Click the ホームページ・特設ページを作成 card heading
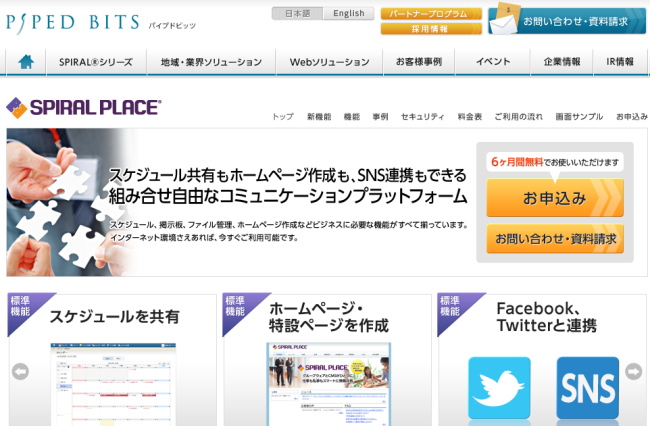650x426 pixels. pyautogui.click(x=329, y=317)
